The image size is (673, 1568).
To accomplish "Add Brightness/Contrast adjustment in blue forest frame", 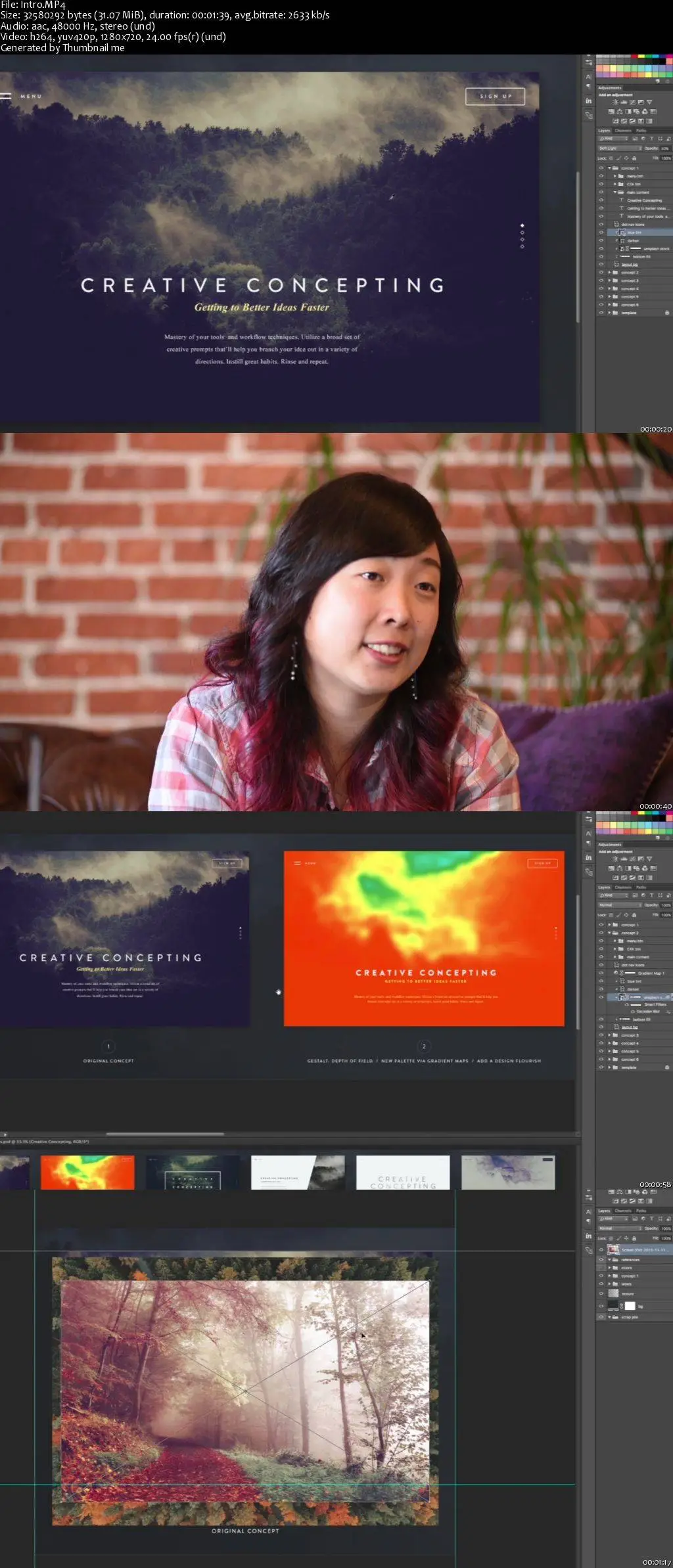I will click(615, 102).
